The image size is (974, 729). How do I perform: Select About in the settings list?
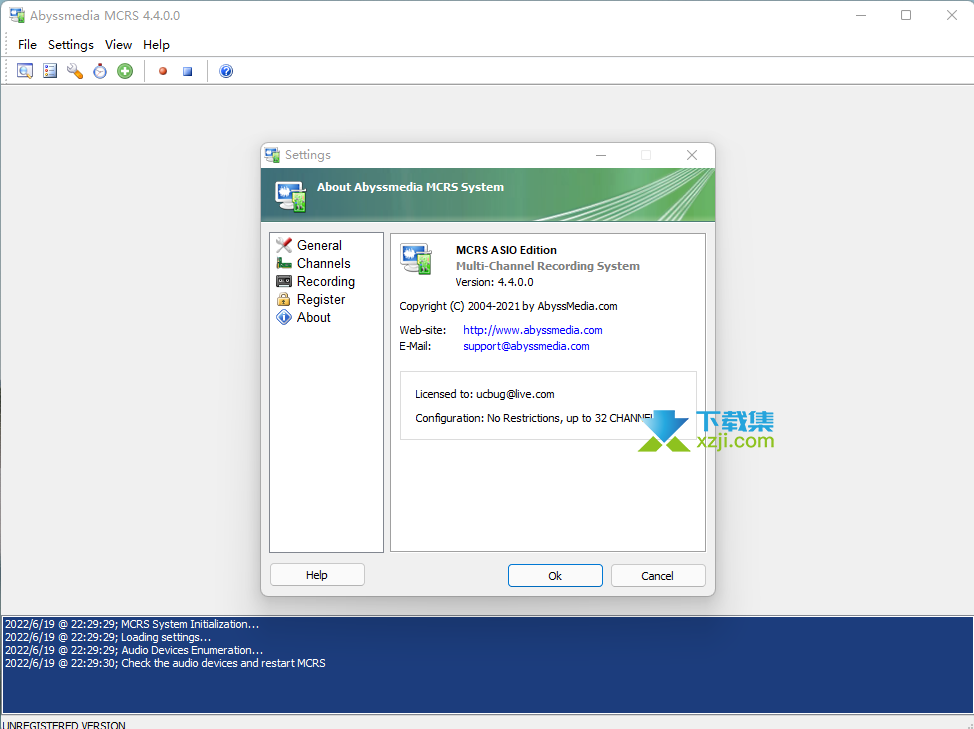(314, 317)
